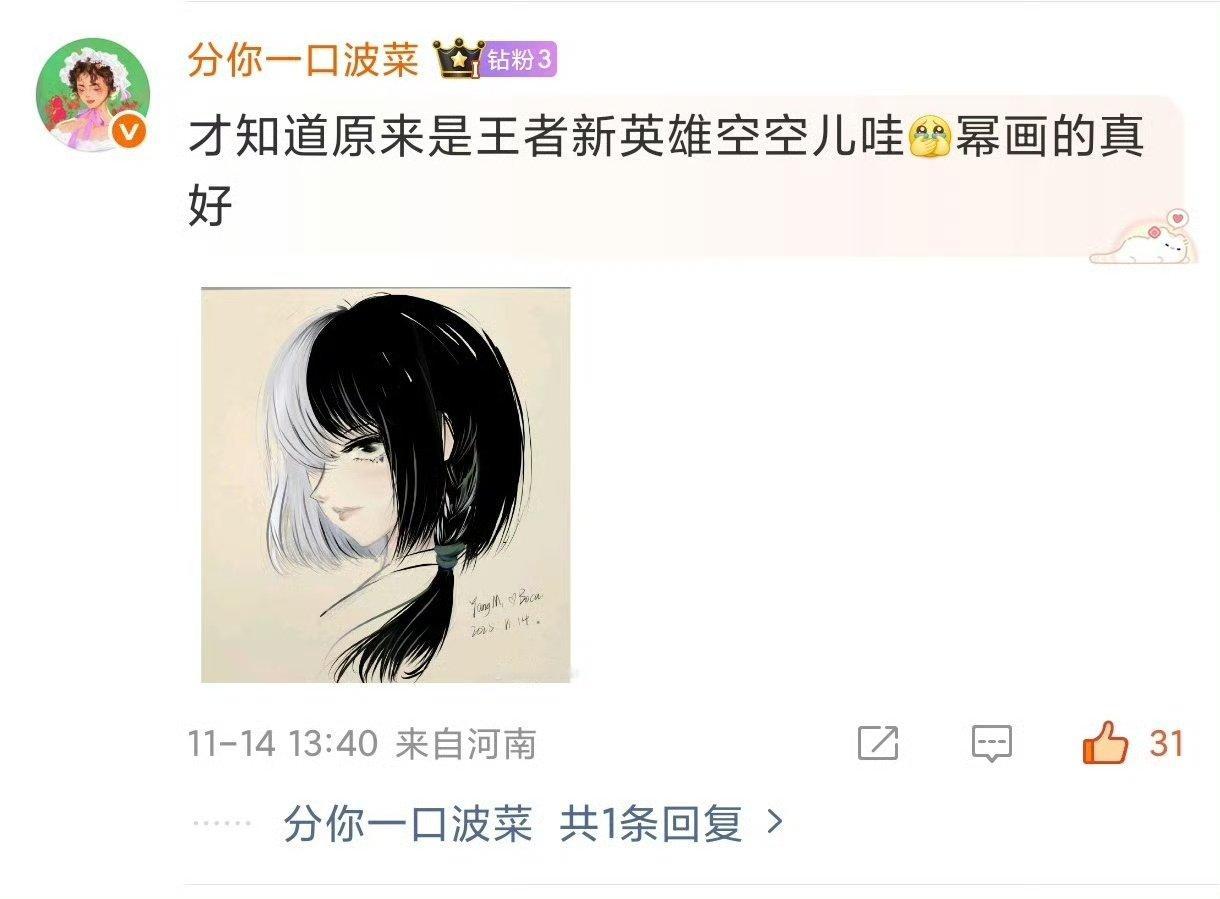
Task: Toggle the thumbs-up like button
Action: coord(1105,743)
